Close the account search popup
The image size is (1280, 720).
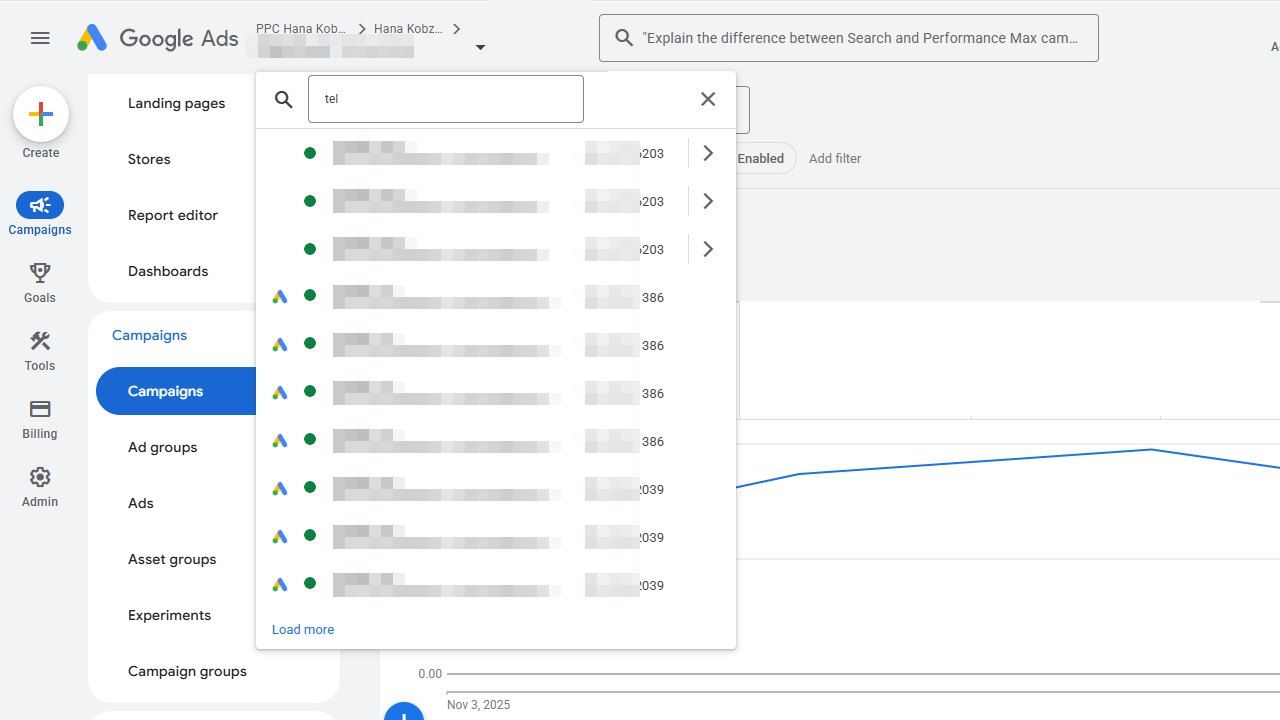[708, 99]
